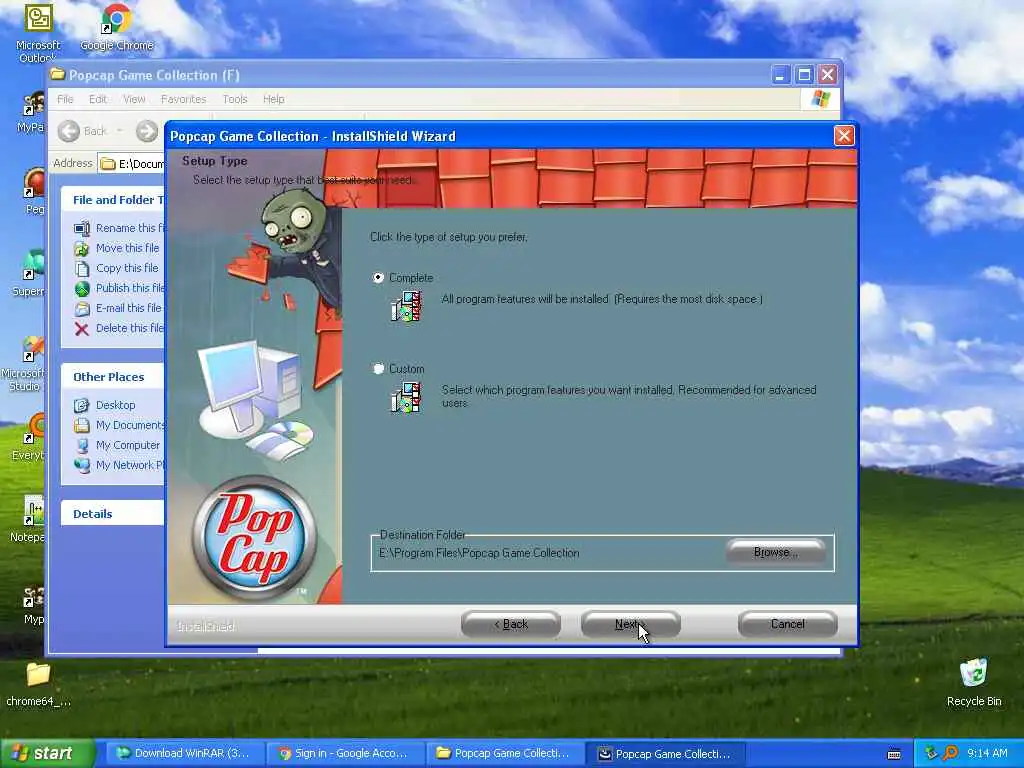Click the 9:14 AM system clock
Image resolution: width=1024 pixels, height=768 pixels.
click(x=987, y=754)
